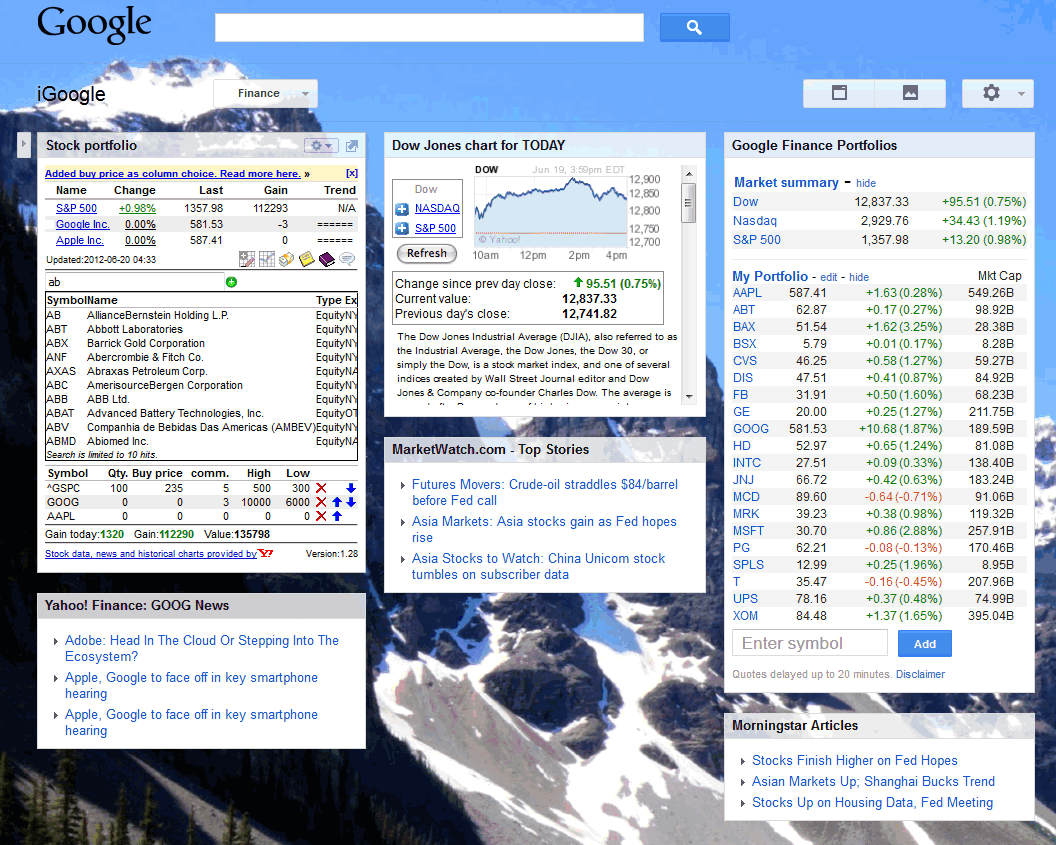Viewport: 1056px width, 845px height.
Task: Open the Google Inc. link in Stock portfolio
Action: (x=82, y=224)
